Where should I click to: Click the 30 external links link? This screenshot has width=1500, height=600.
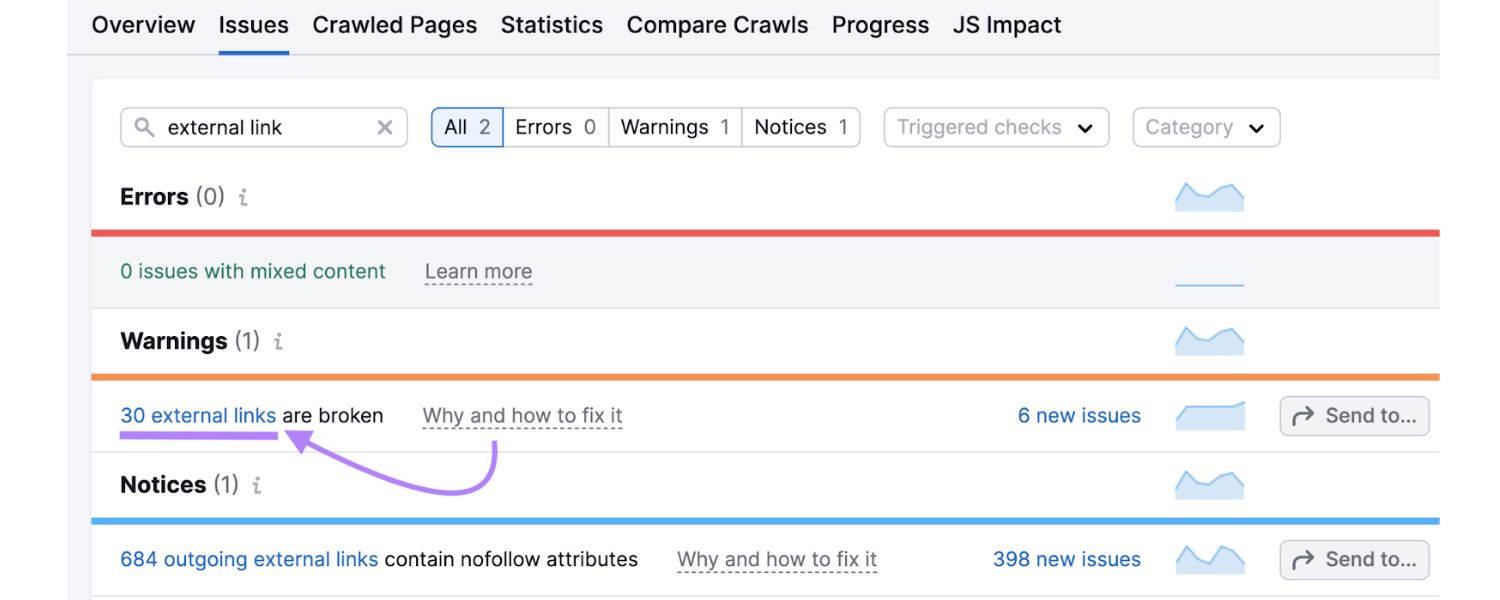[x=198, y=416]
